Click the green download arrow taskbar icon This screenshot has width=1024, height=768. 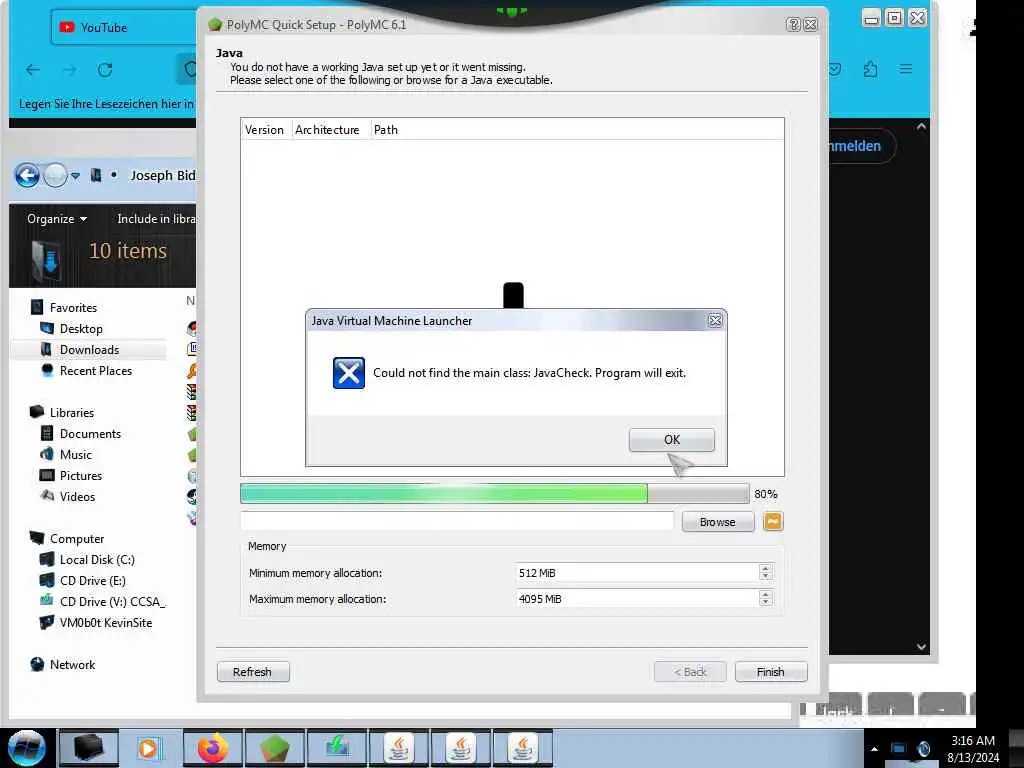point(336,748)
